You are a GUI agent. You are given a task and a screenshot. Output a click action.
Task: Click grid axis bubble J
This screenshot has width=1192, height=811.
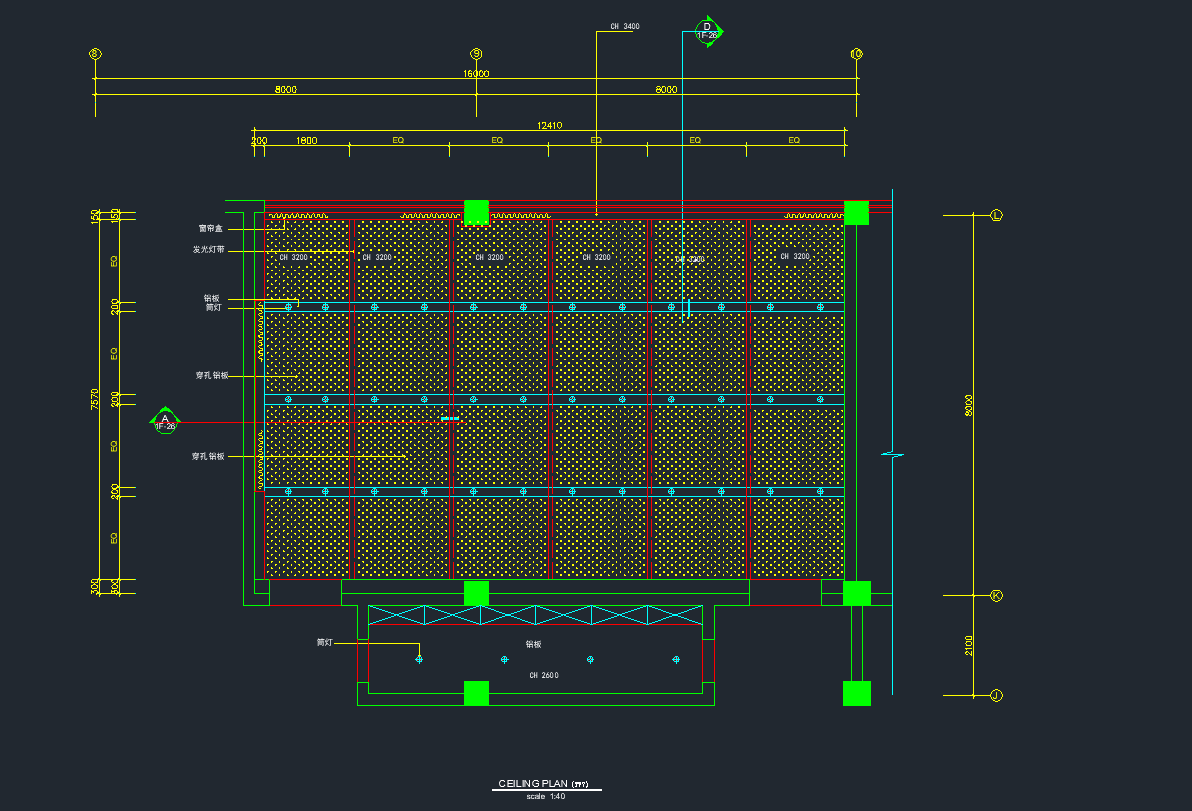pos(996,695)
